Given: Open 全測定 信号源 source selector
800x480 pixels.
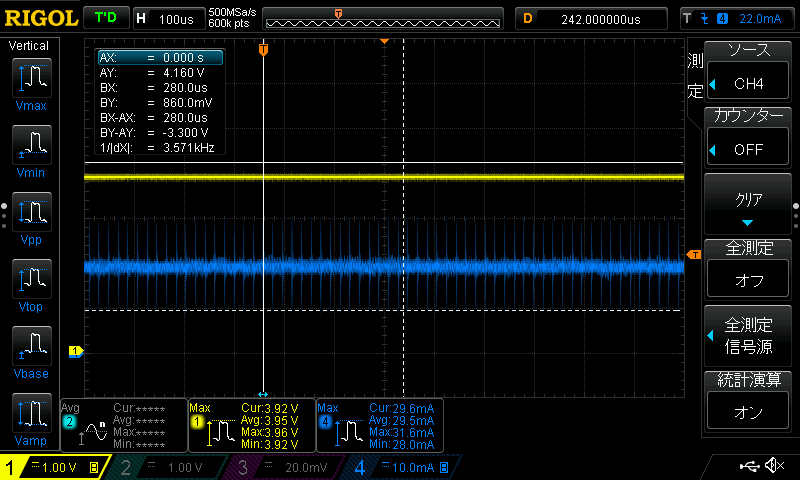Looking at the screenshot, I should tap(748, 336).
